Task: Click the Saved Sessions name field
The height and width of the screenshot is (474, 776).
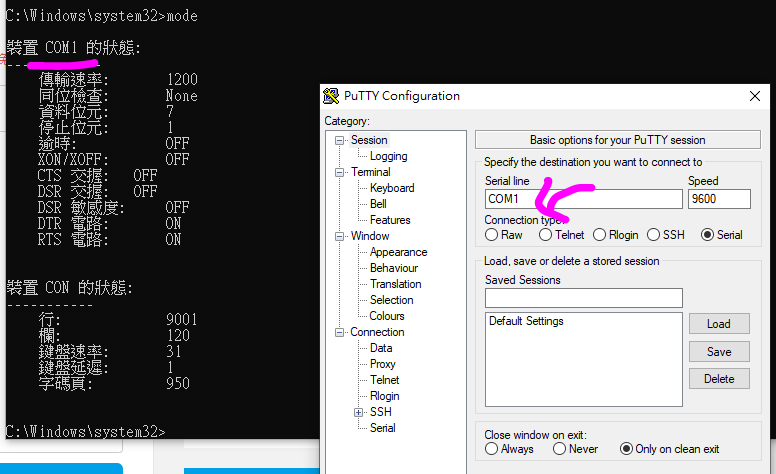Action: click(x=583, y=298)
